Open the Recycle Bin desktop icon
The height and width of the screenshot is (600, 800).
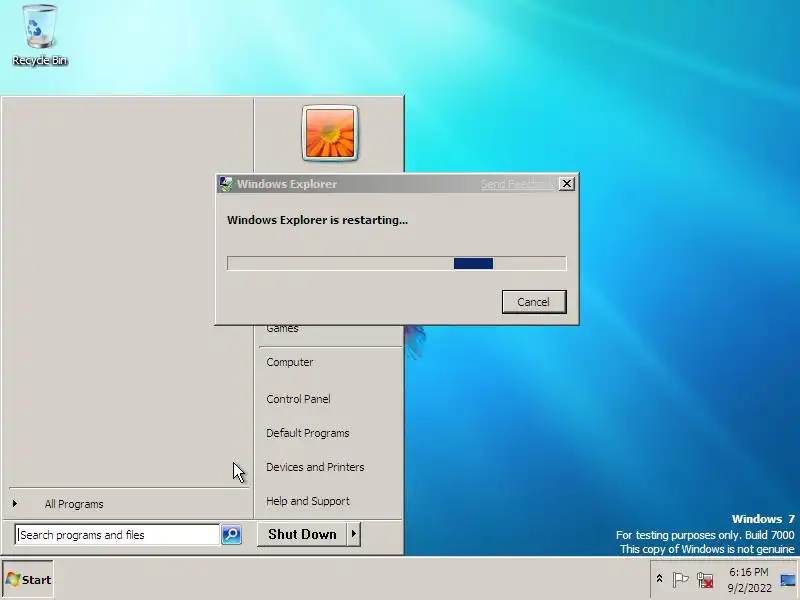tap(39, 36)
